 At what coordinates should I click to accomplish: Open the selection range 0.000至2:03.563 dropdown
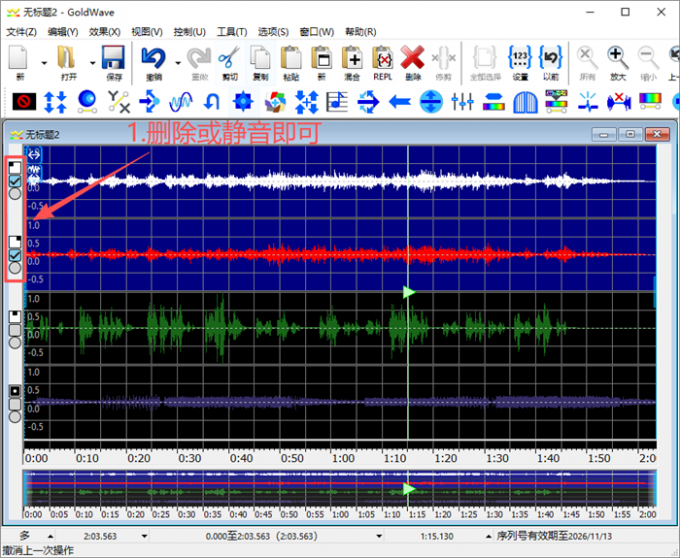379,536
